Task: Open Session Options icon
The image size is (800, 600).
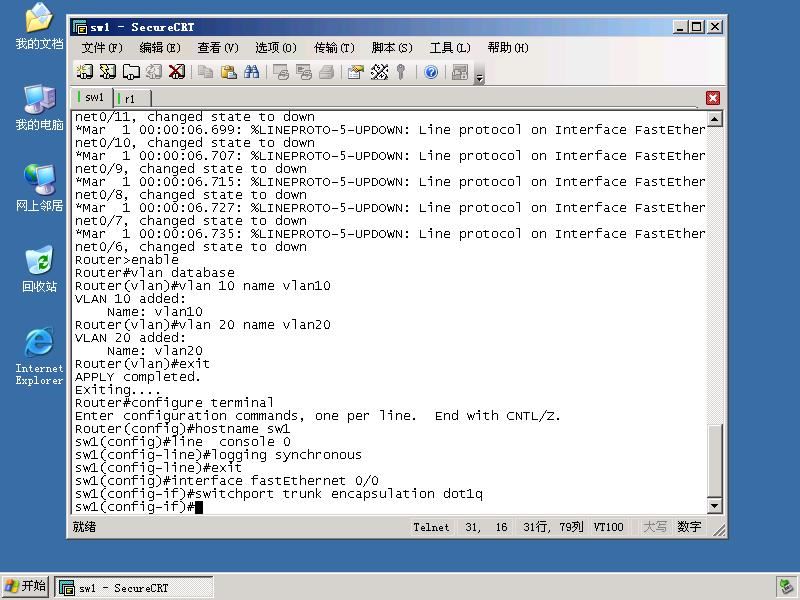Action: (356, 72)
